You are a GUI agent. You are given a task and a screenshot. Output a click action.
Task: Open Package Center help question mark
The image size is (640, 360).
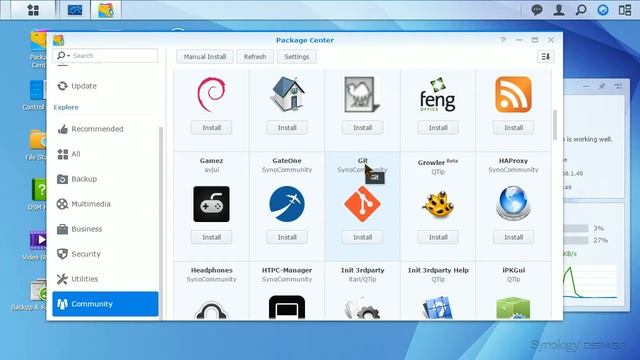[503, 40]
